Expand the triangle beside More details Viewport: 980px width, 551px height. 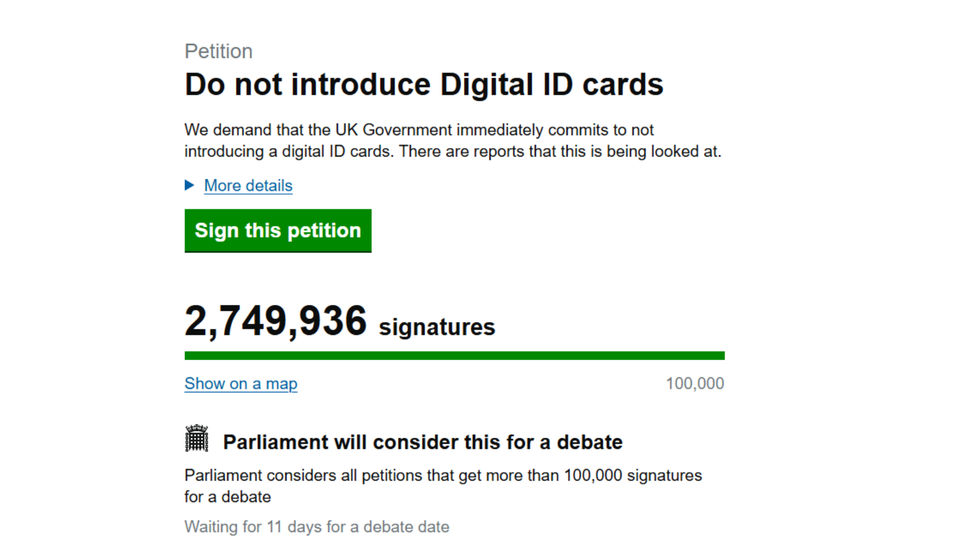pos(190,185)
